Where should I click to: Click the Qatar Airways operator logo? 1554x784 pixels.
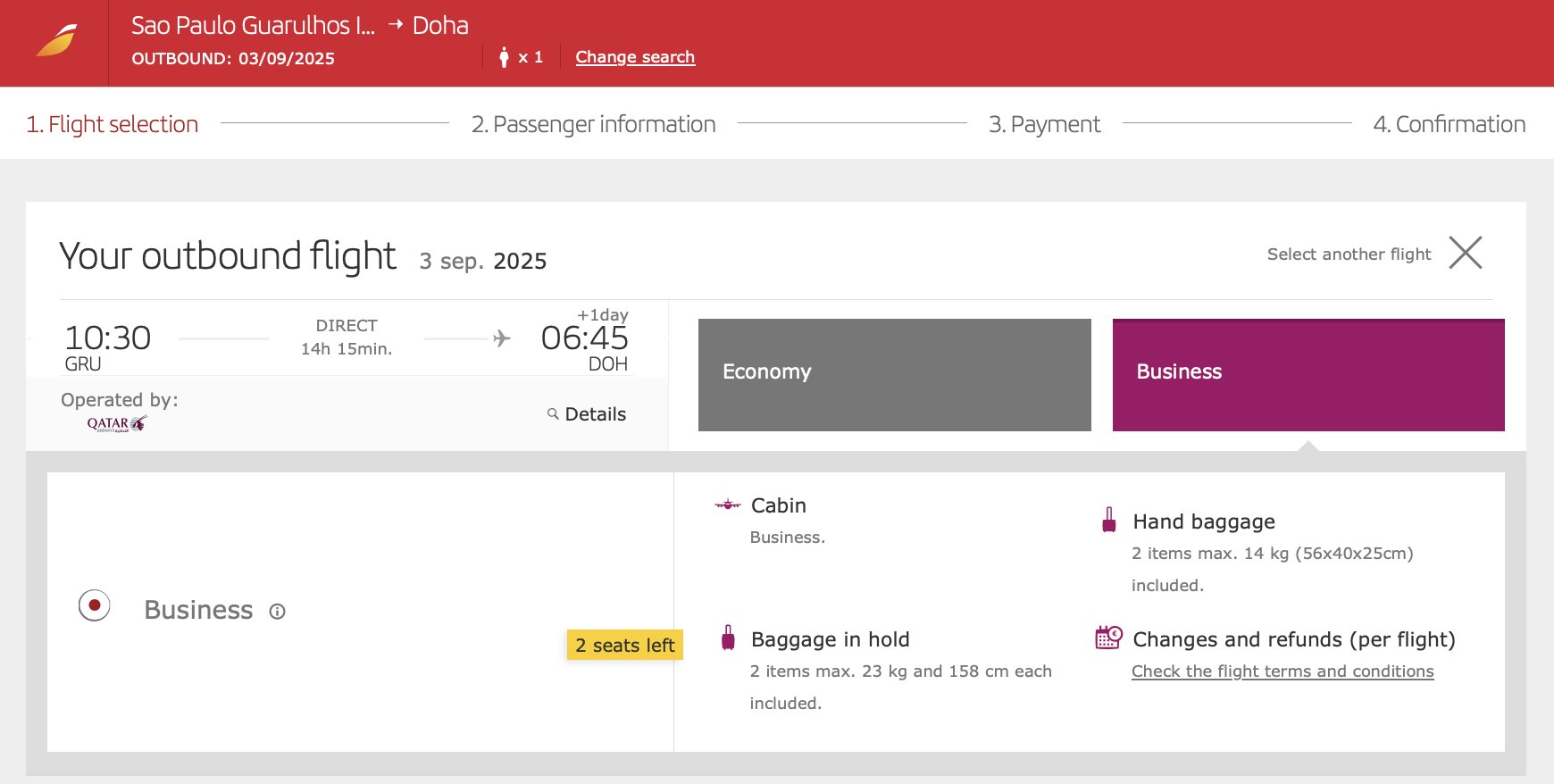(116, 424)
